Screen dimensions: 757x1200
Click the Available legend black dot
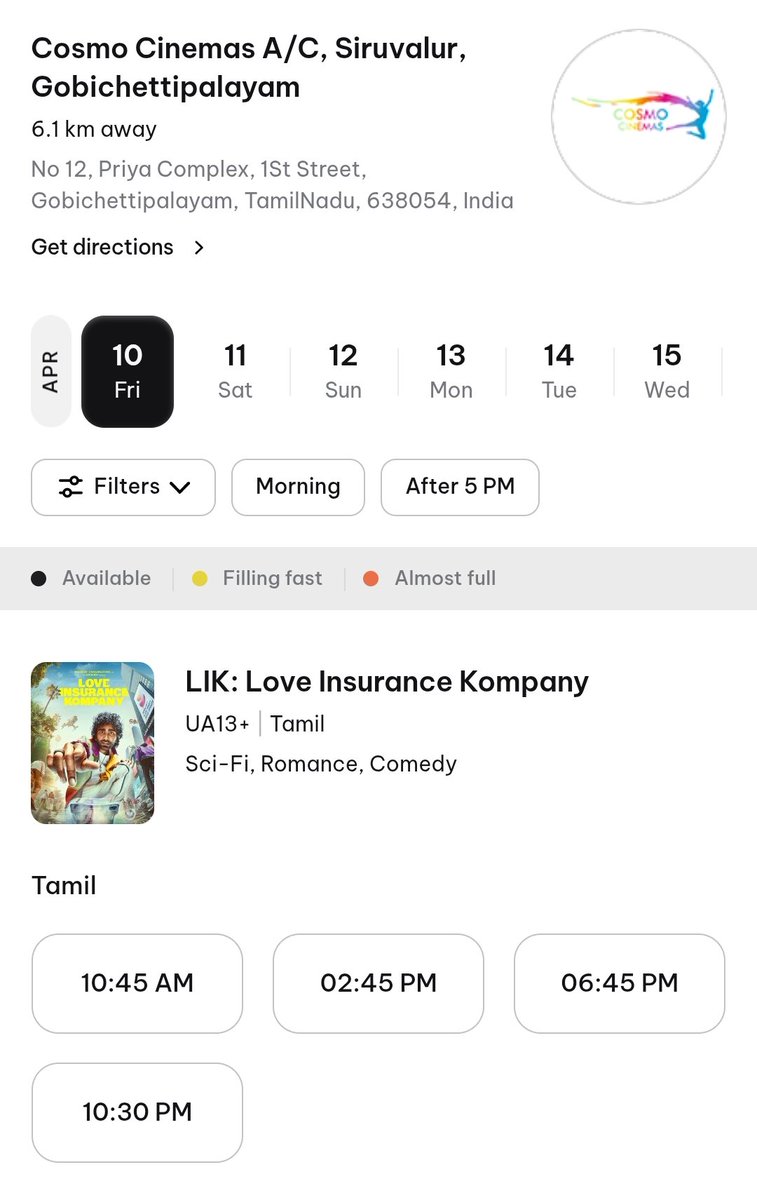point(39,578)
